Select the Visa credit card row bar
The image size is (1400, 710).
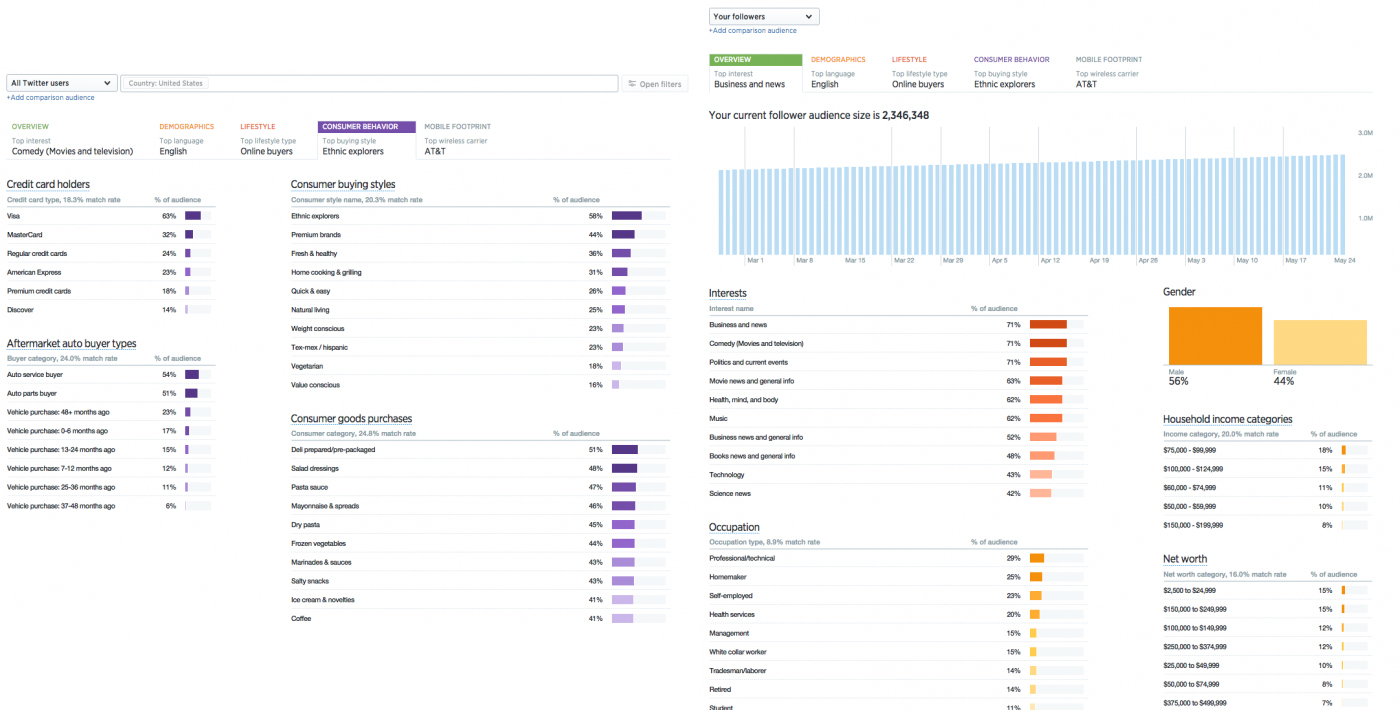point(193,216)
